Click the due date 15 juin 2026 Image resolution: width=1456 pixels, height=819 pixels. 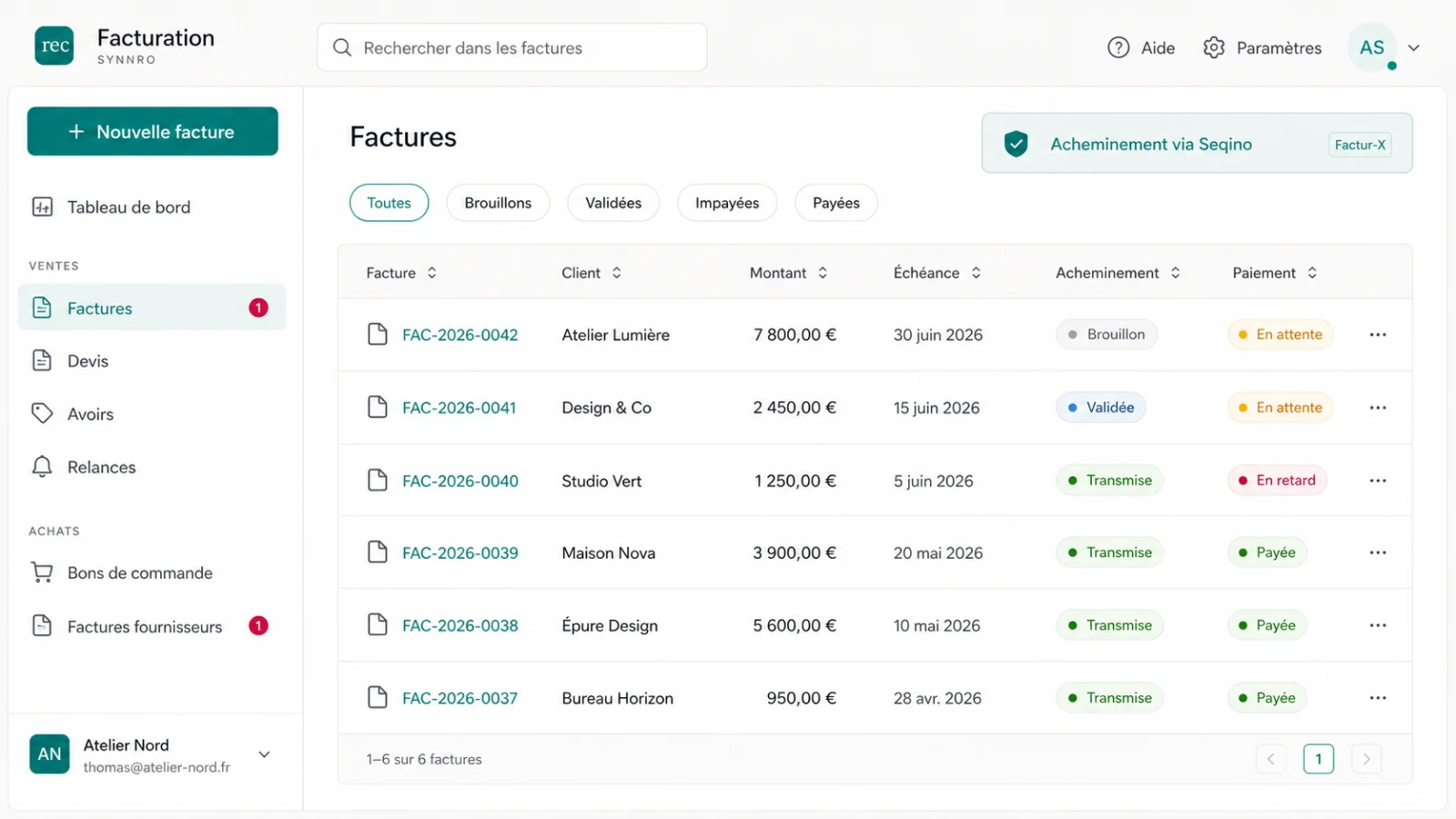click(x=936, y=408)
